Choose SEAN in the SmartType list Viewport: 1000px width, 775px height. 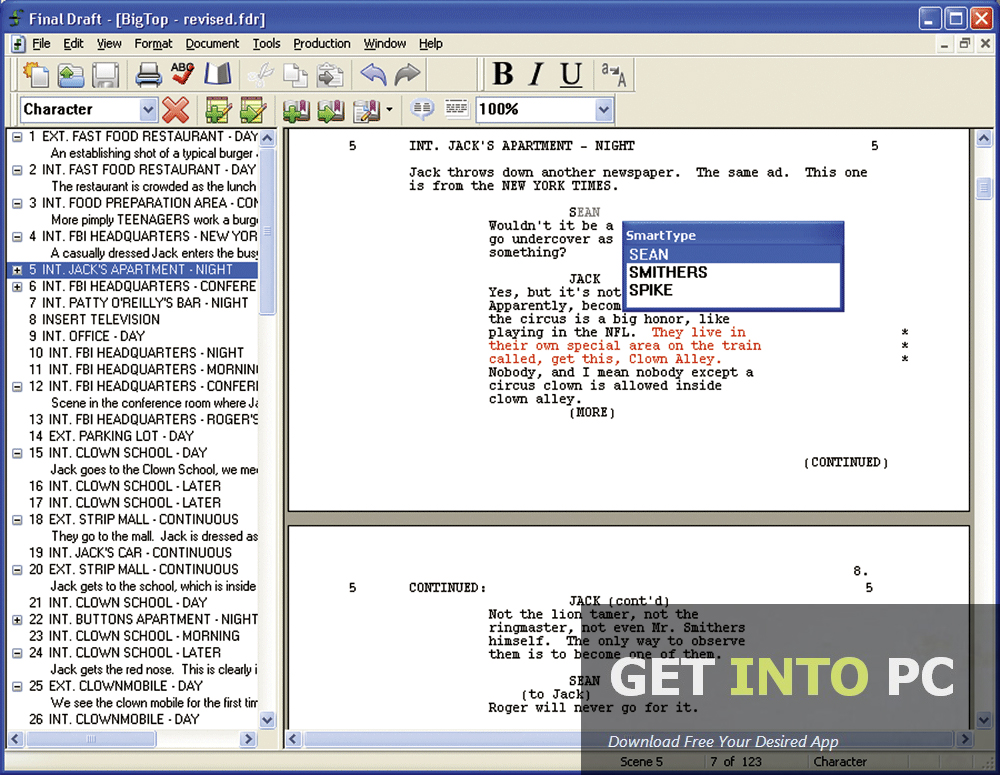[x=732, y=255]
